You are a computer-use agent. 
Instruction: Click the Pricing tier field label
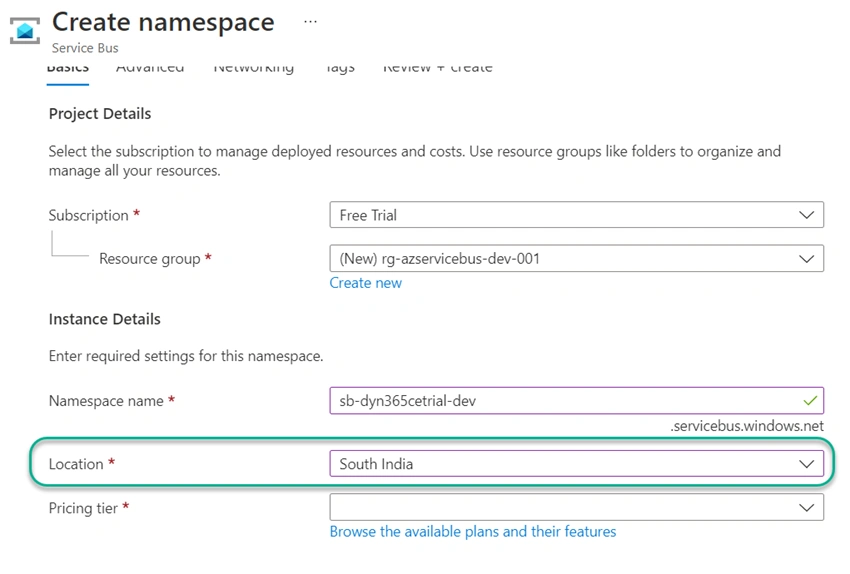83,508
